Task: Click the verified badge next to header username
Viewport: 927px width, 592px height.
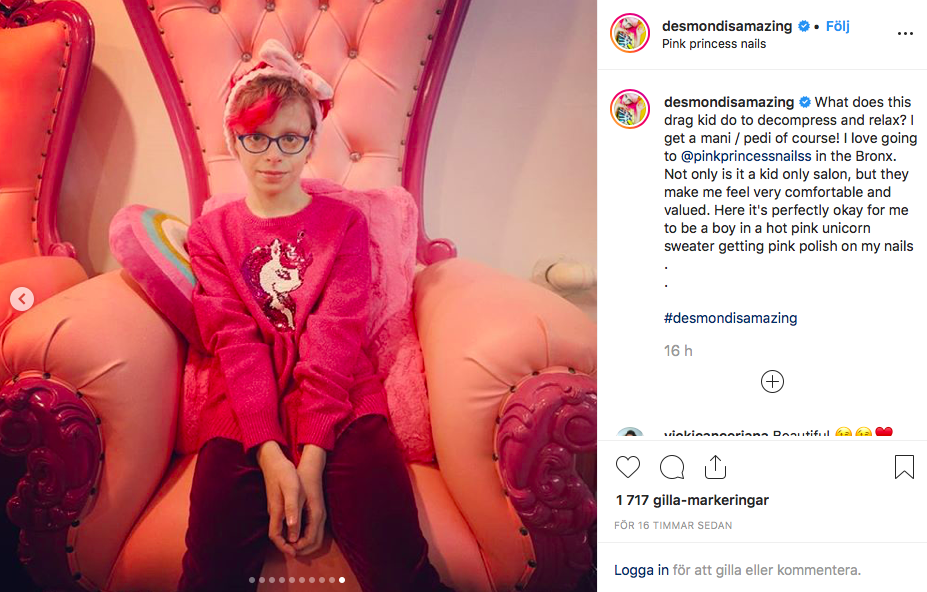Action: (803, 26)
